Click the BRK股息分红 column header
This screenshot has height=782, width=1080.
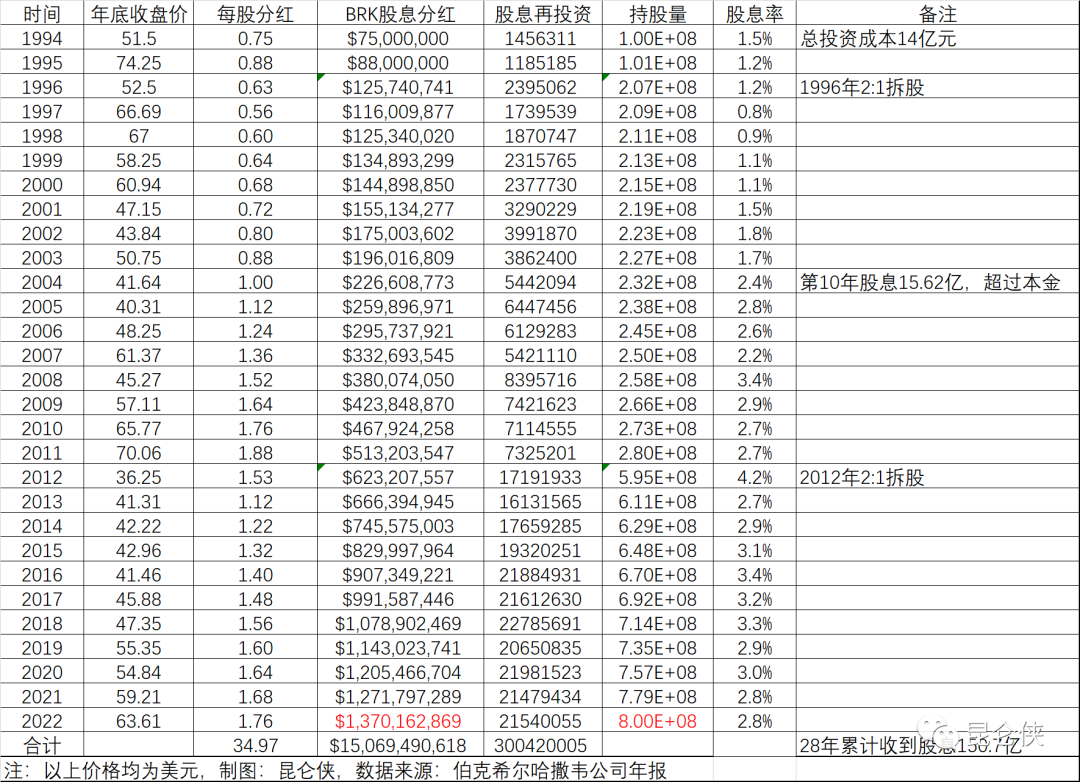coord(399,14)
